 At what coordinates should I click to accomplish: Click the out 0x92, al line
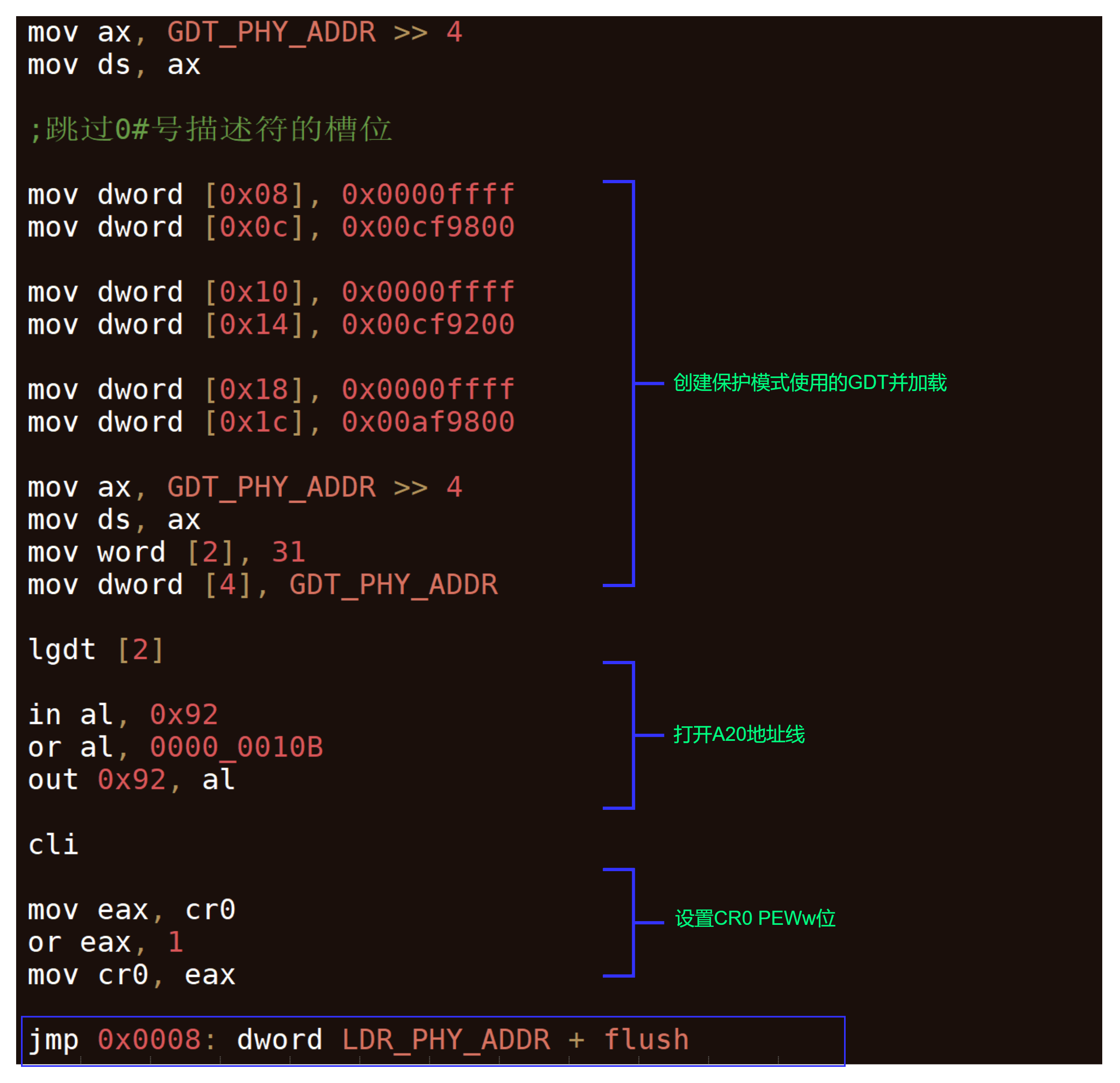point(132,780)
